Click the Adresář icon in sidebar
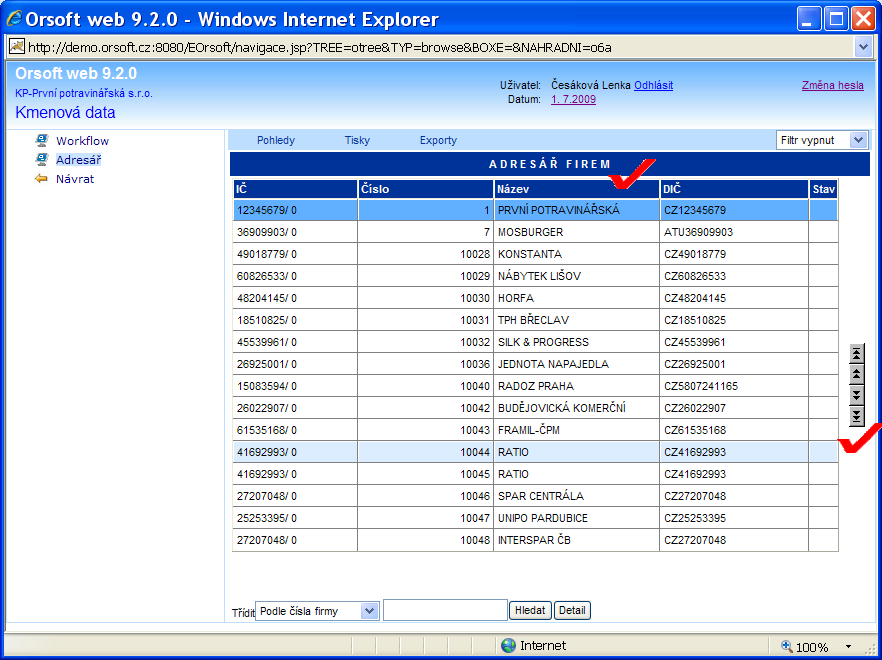This screenshot has width=882, height=660. (x=41, y=159)
